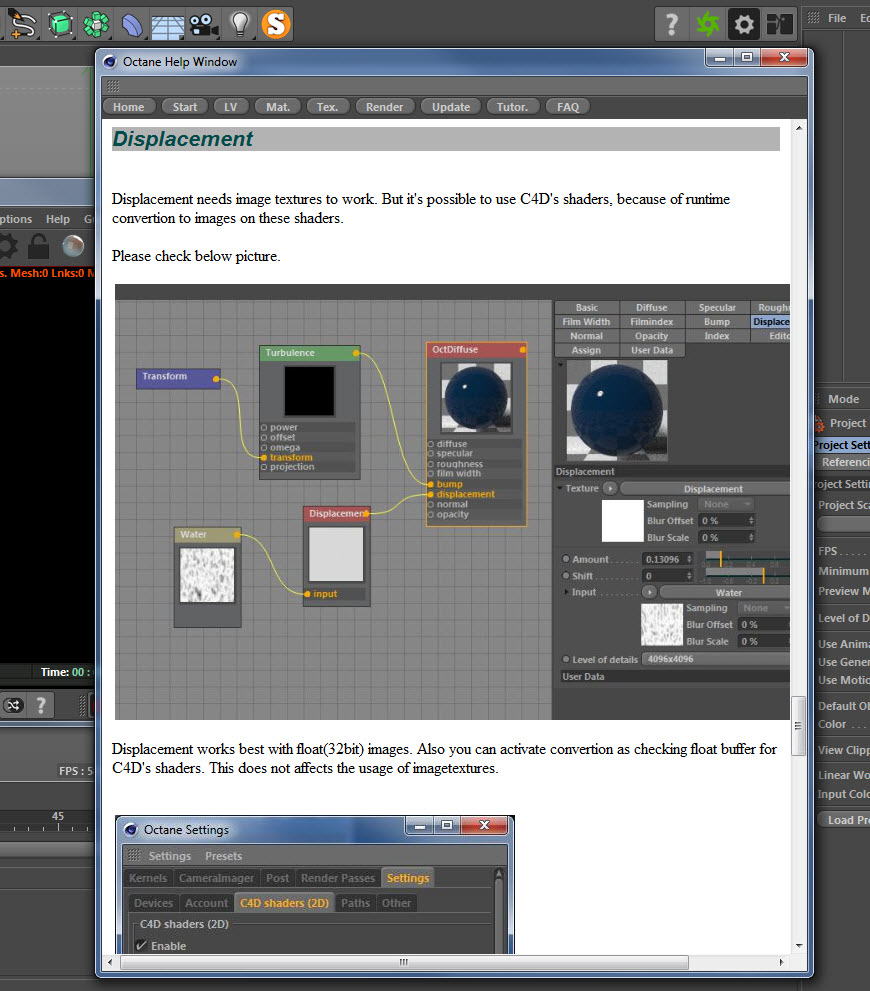
Task: Click the gear icon in the Live Viewer toolbar
Action: point(8,246)
